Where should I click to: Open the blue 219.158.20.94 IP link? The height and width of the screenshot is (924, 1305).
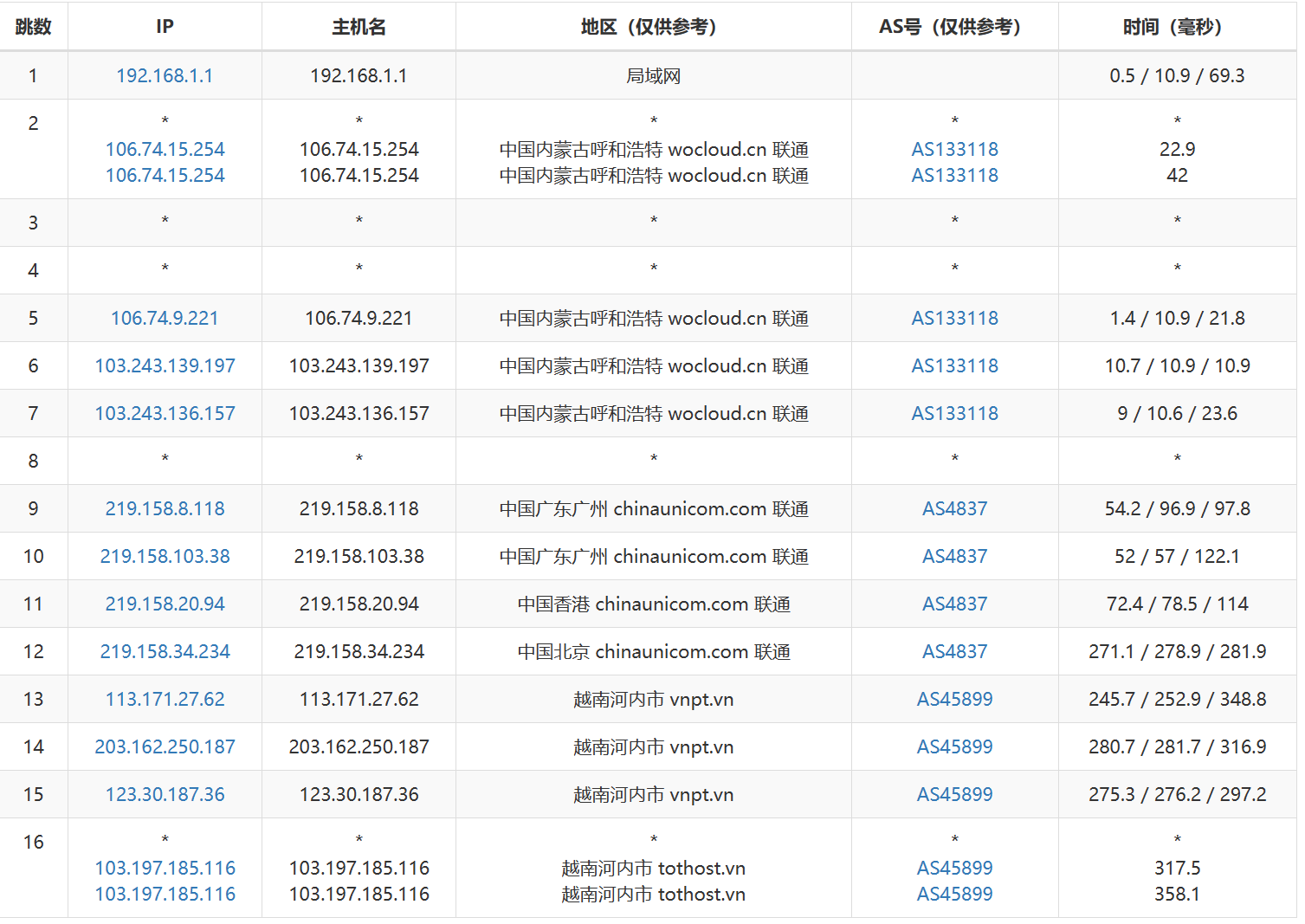pos(165,604)
